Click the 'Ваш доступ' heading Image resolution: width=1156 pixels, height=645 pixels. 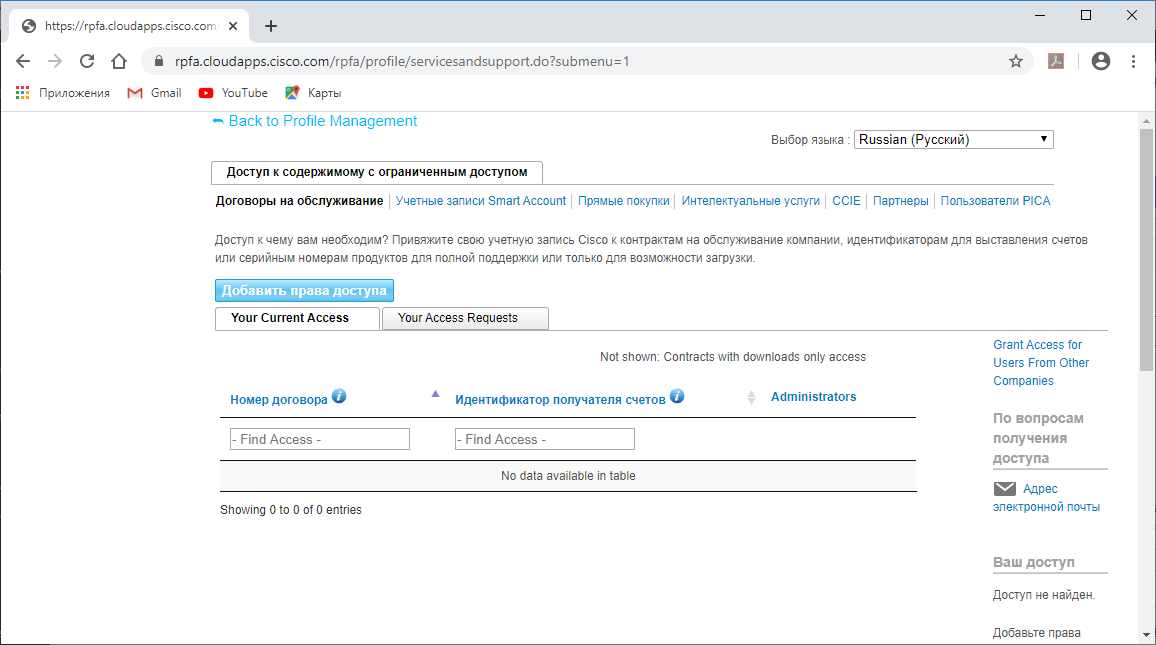[1034, 562]
